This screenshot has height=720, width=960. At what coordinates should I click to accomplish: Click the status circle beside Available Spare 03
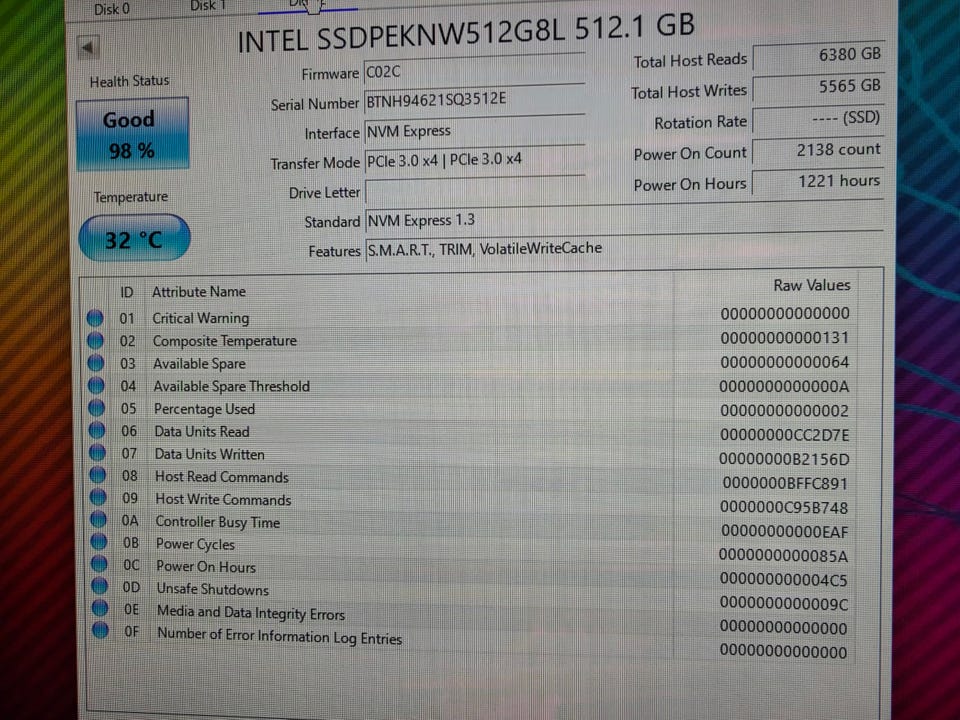96,363
